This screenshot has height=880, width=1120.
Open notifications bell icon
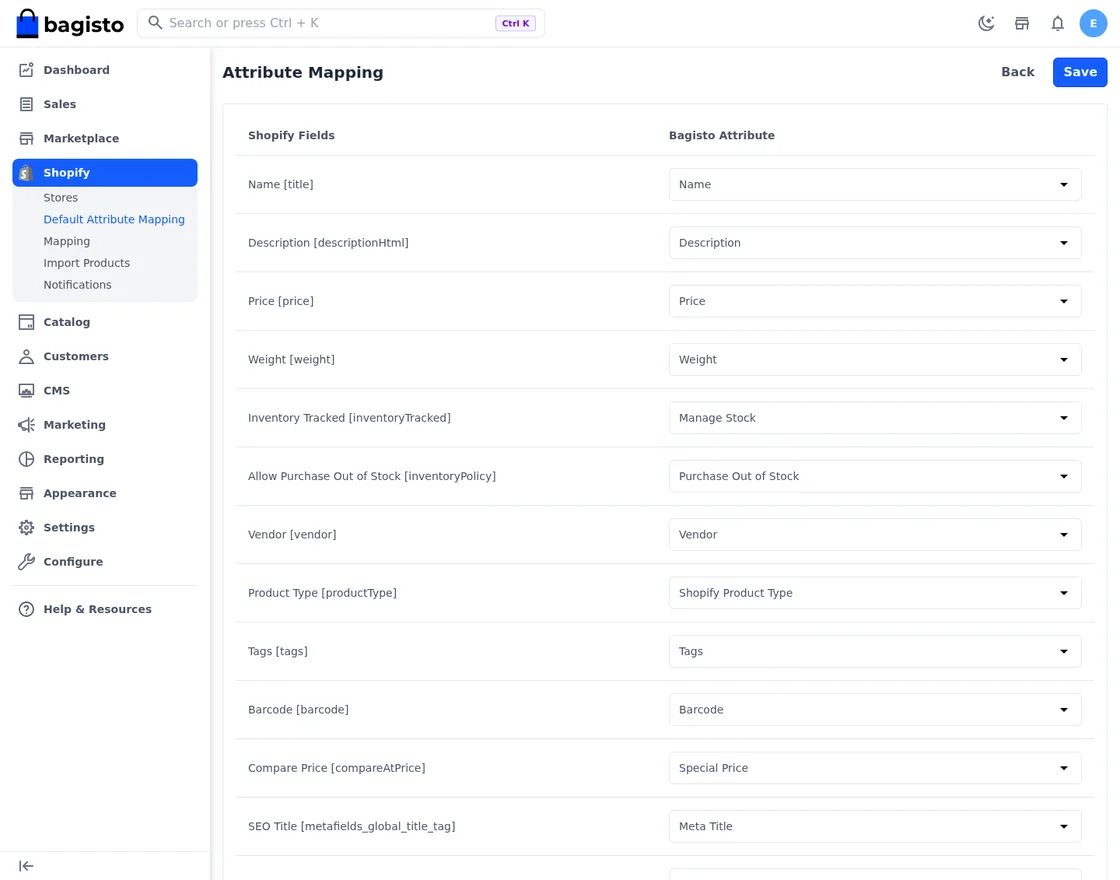pyautogui.click(x=1058, y=24)
